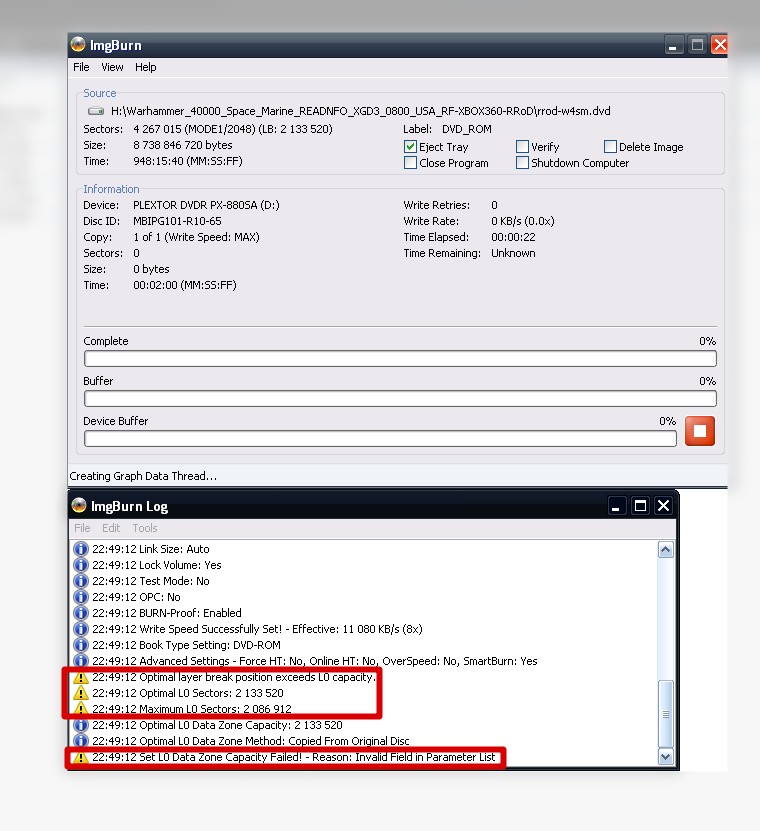Close the ImgBurn main window

click(x=719, y=45)
